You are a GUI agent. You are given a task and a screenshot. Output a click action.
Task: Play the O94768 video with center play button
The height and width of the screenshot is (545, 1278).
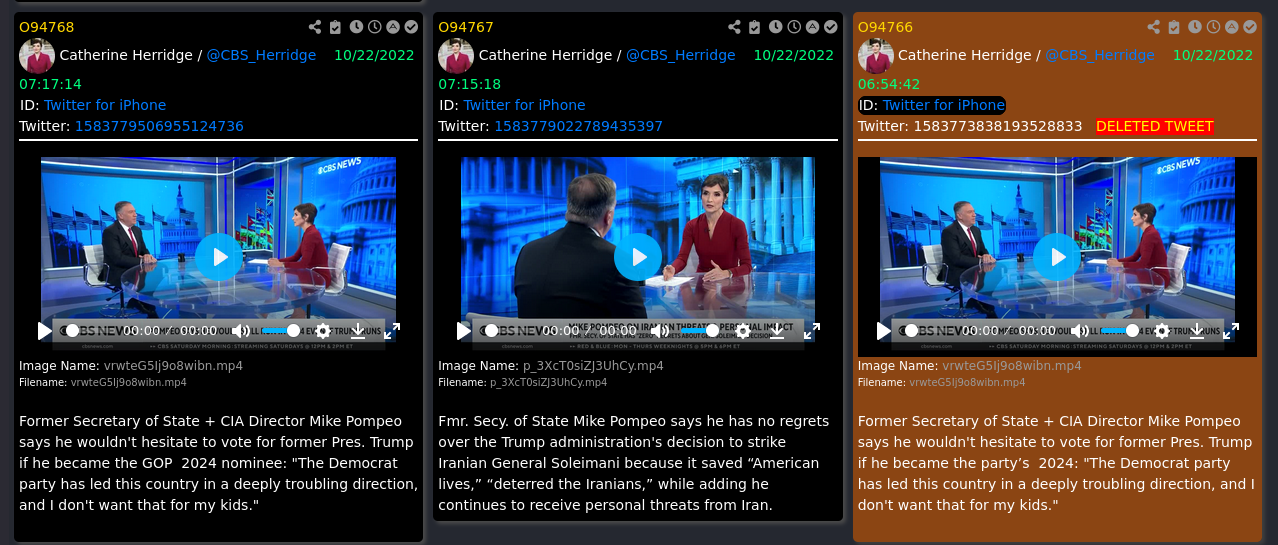tap(219, 257)
